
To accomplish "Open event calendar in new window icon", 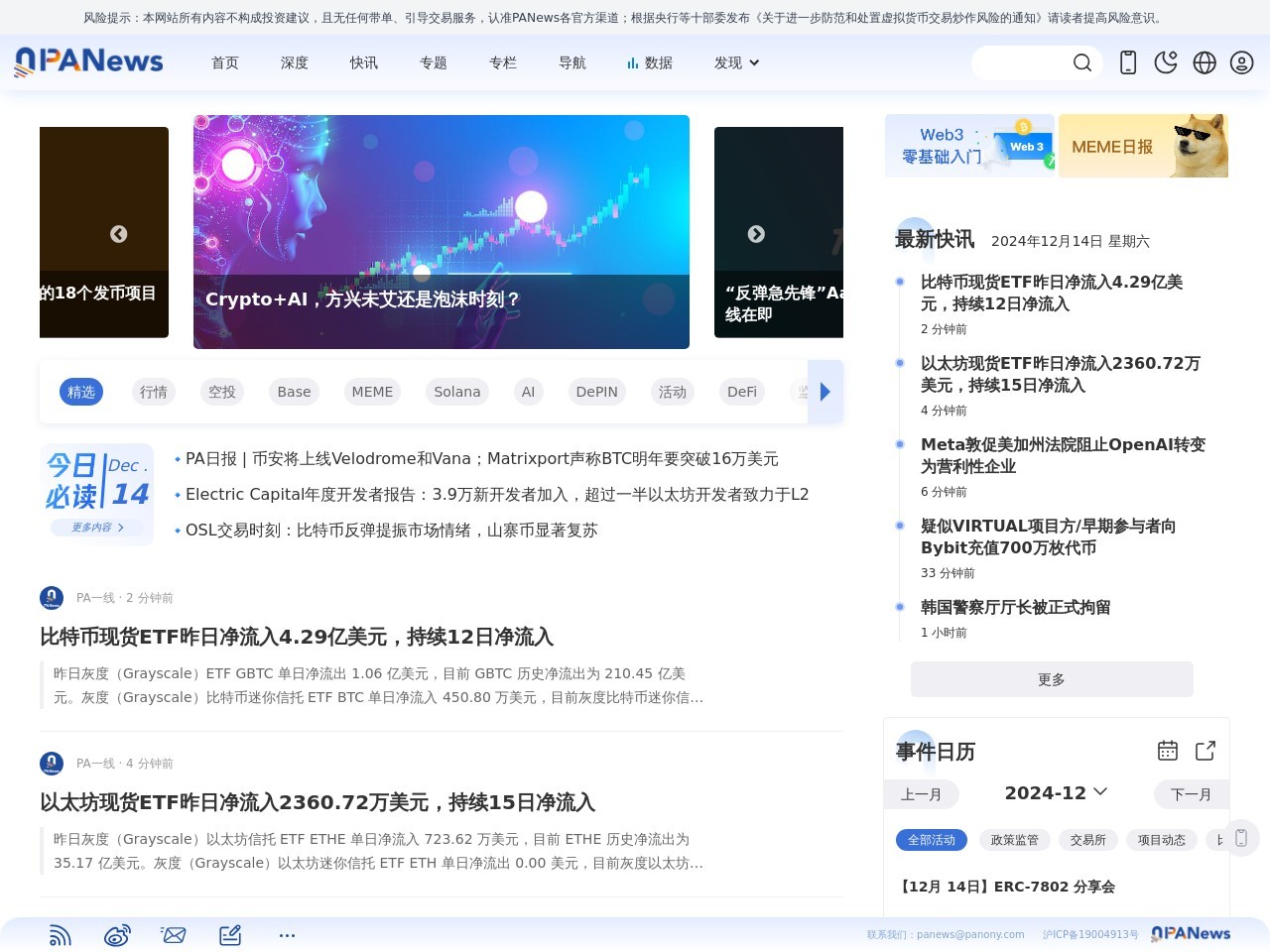I will click(x=1206, y=751).
